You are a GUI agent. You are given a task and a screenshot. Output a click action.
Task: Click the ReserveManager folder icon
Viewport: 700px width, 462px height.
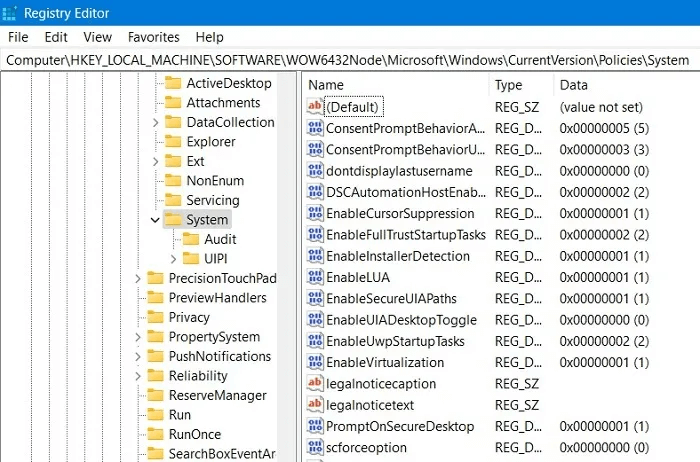coord(155,395)
